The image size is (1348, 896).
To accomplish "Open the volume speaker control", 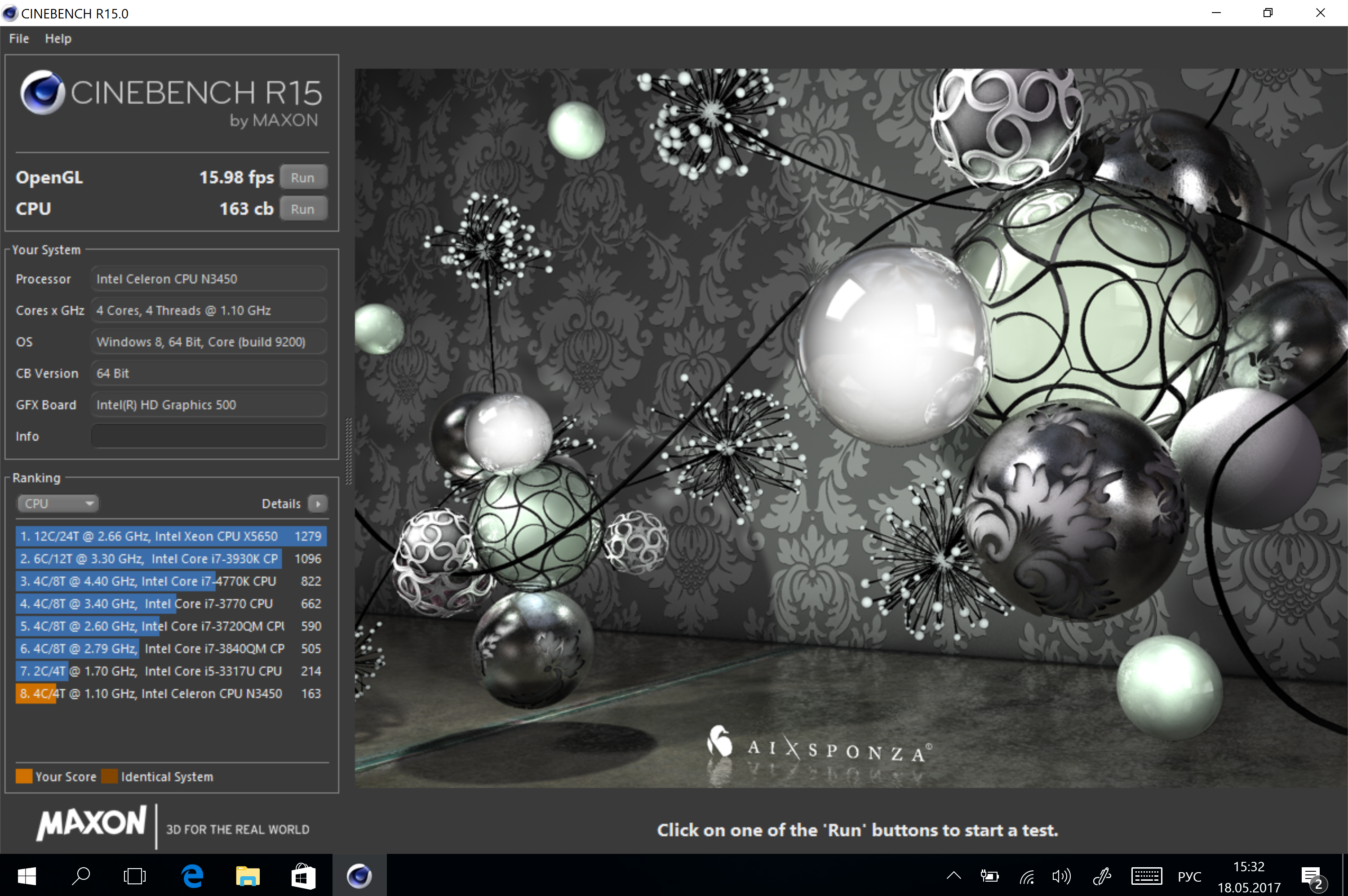I will 1061,876.
